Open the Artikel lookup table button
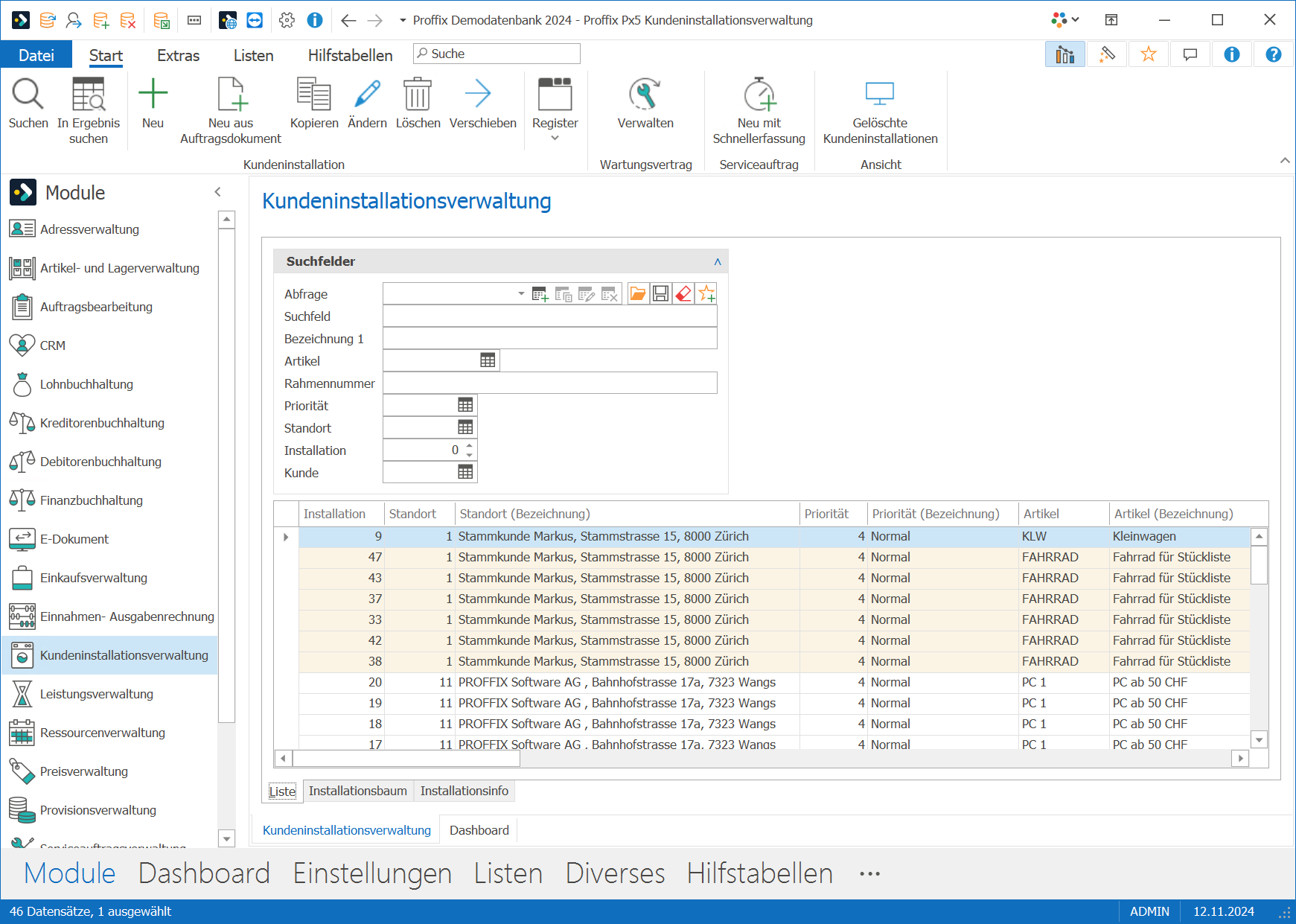 click(488, 360)
